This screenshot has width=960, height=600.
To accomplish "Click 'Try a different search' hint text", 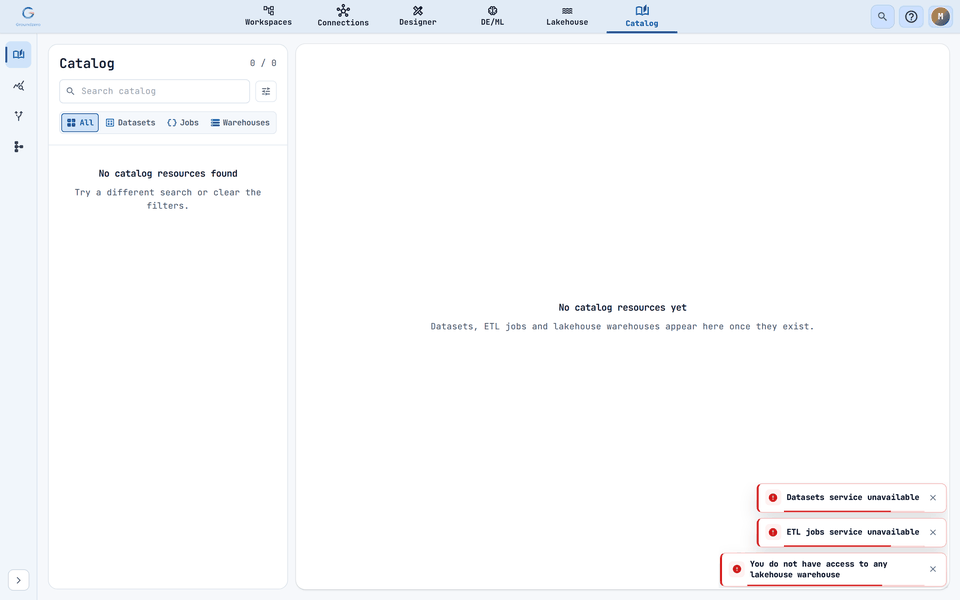I will [x=168, y=199].
